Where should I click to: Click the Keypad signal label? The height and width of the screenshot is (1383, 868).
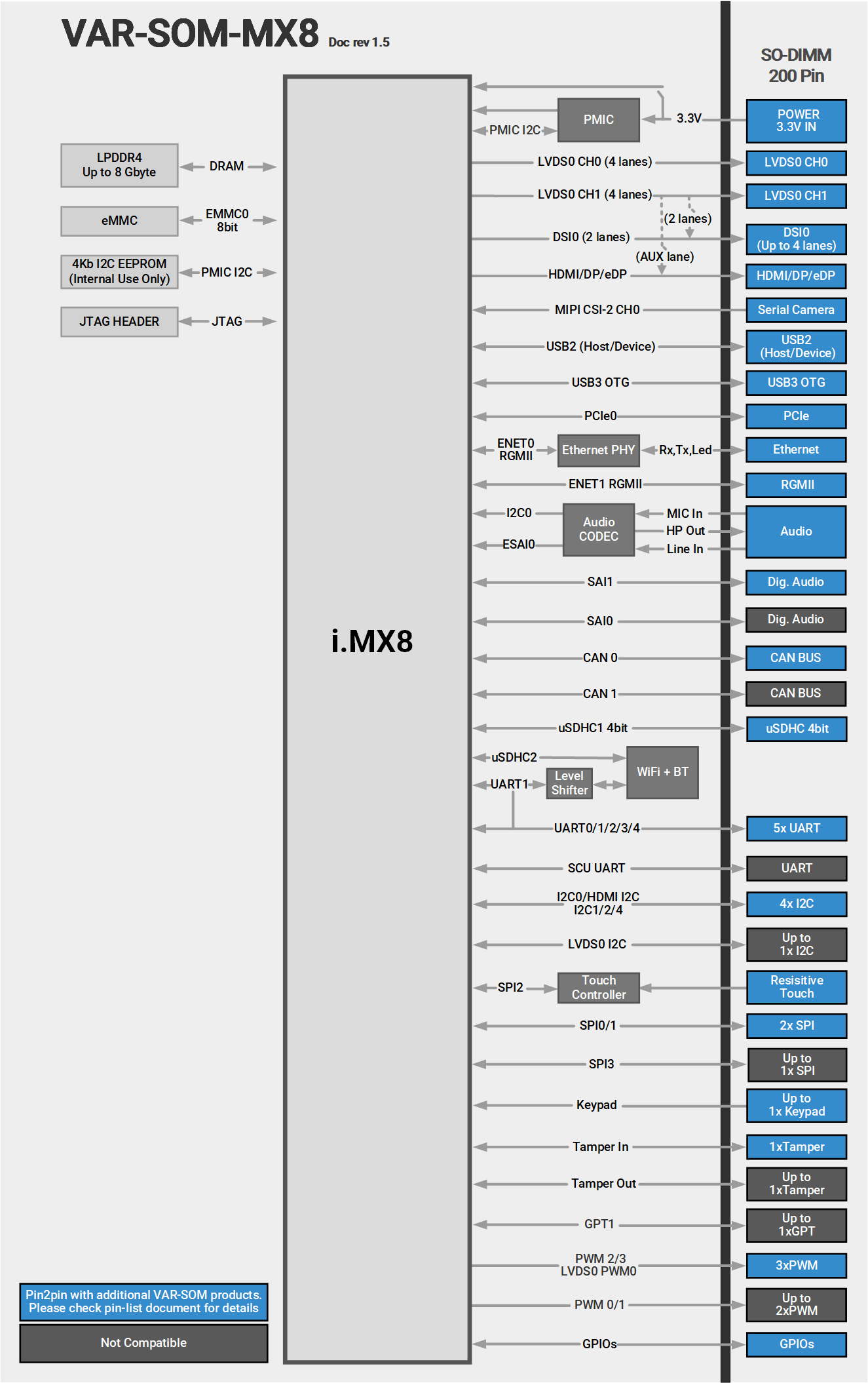click(596, 1105)
